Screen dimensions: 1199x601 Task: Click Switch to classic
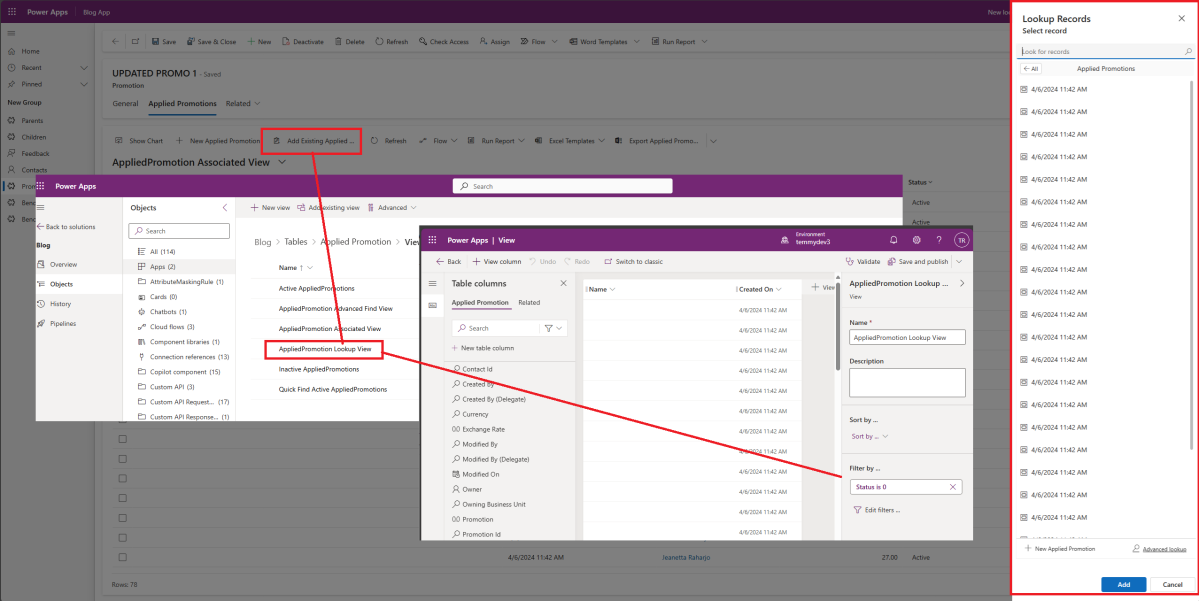coord(633,262)
